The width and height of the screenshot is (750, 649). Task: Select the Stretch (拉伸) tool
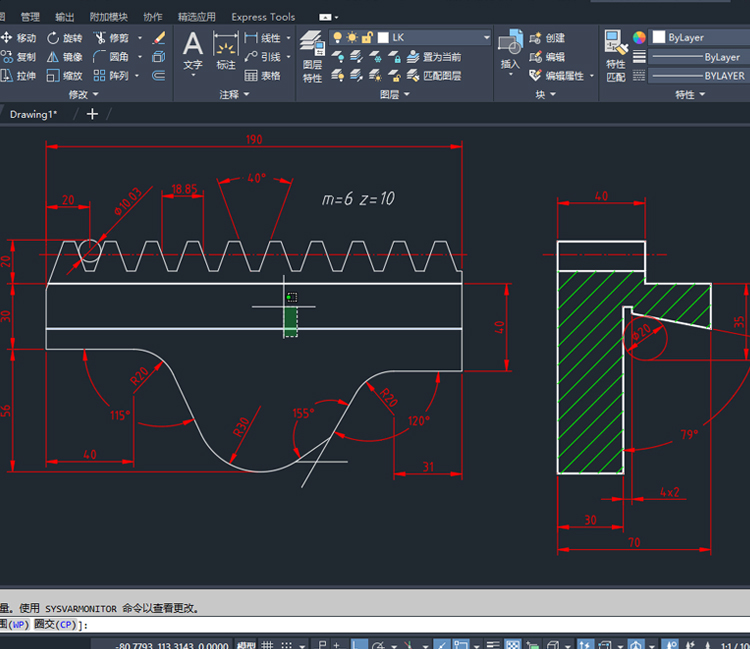[18, 76]
